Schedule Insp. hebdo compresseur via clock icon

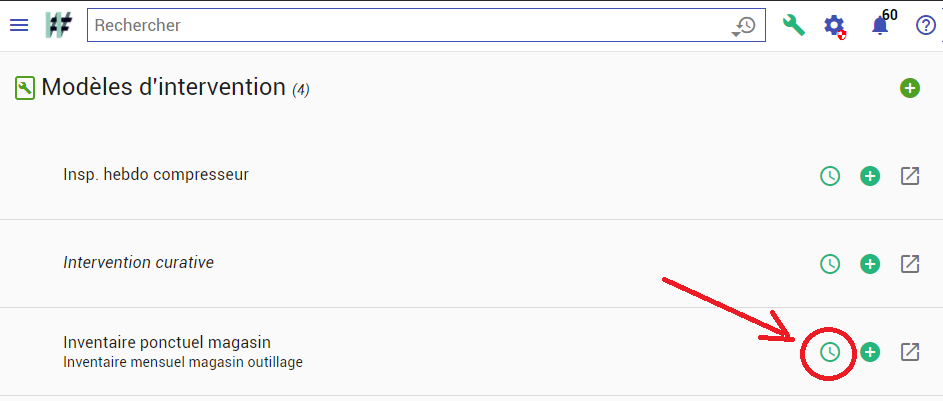[x=830, y=176]
